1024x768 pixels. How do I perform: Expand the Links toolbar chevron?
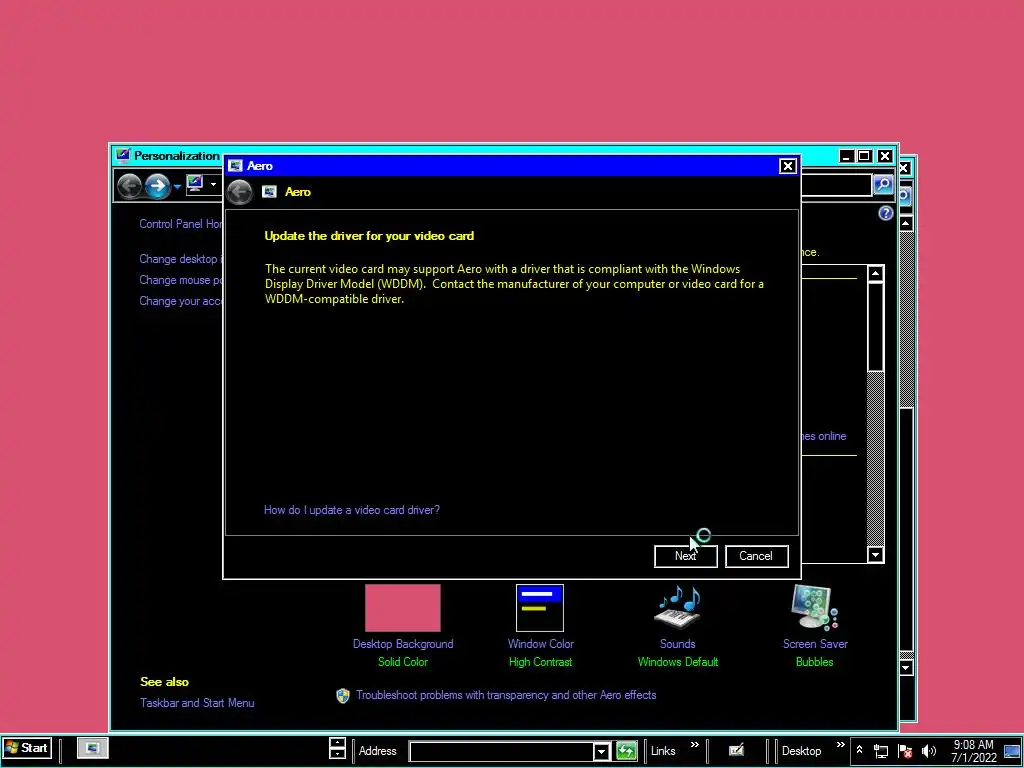695,744
